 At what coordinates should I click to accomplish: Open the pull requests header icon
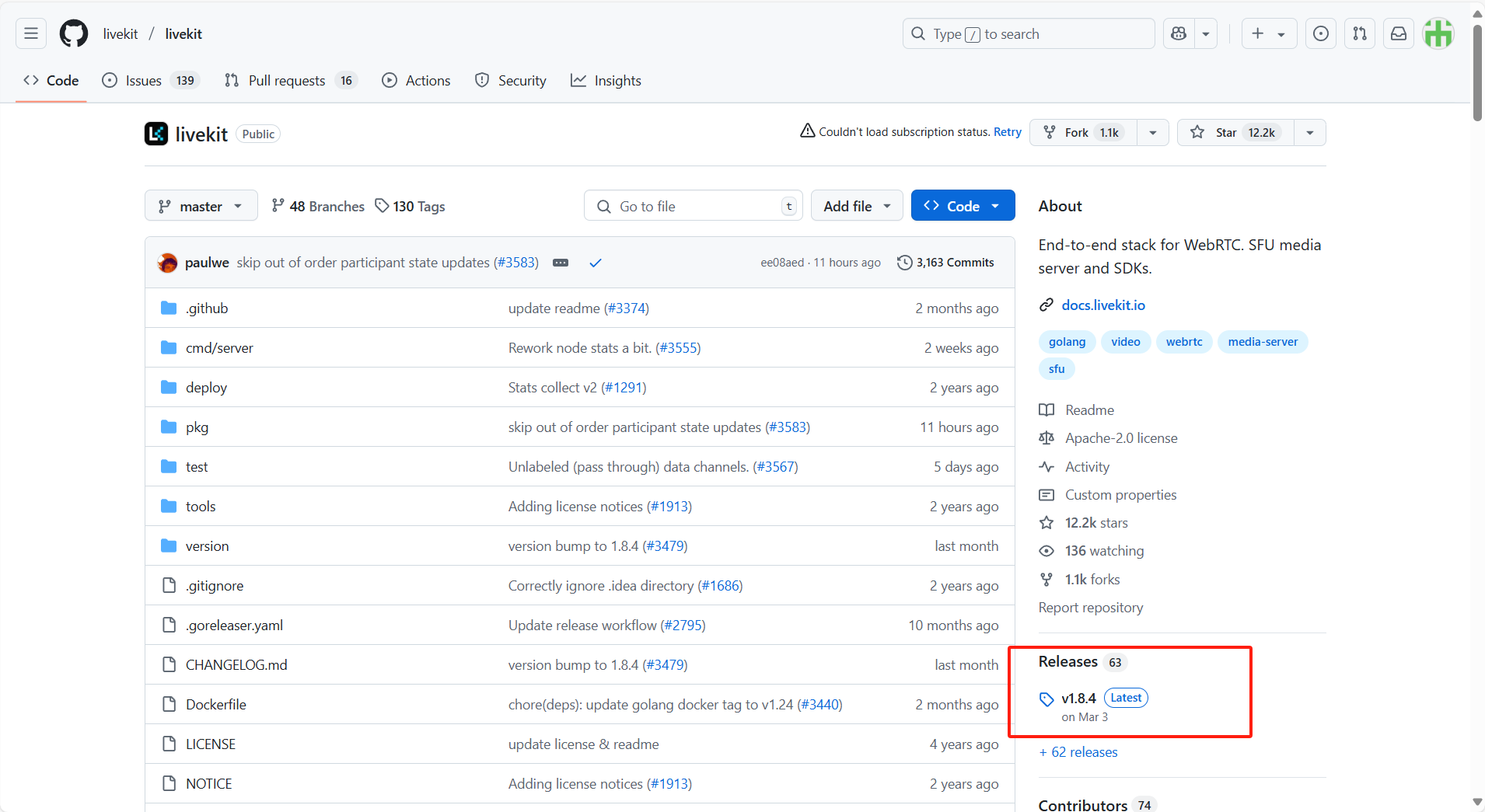tap(1360, 33)
